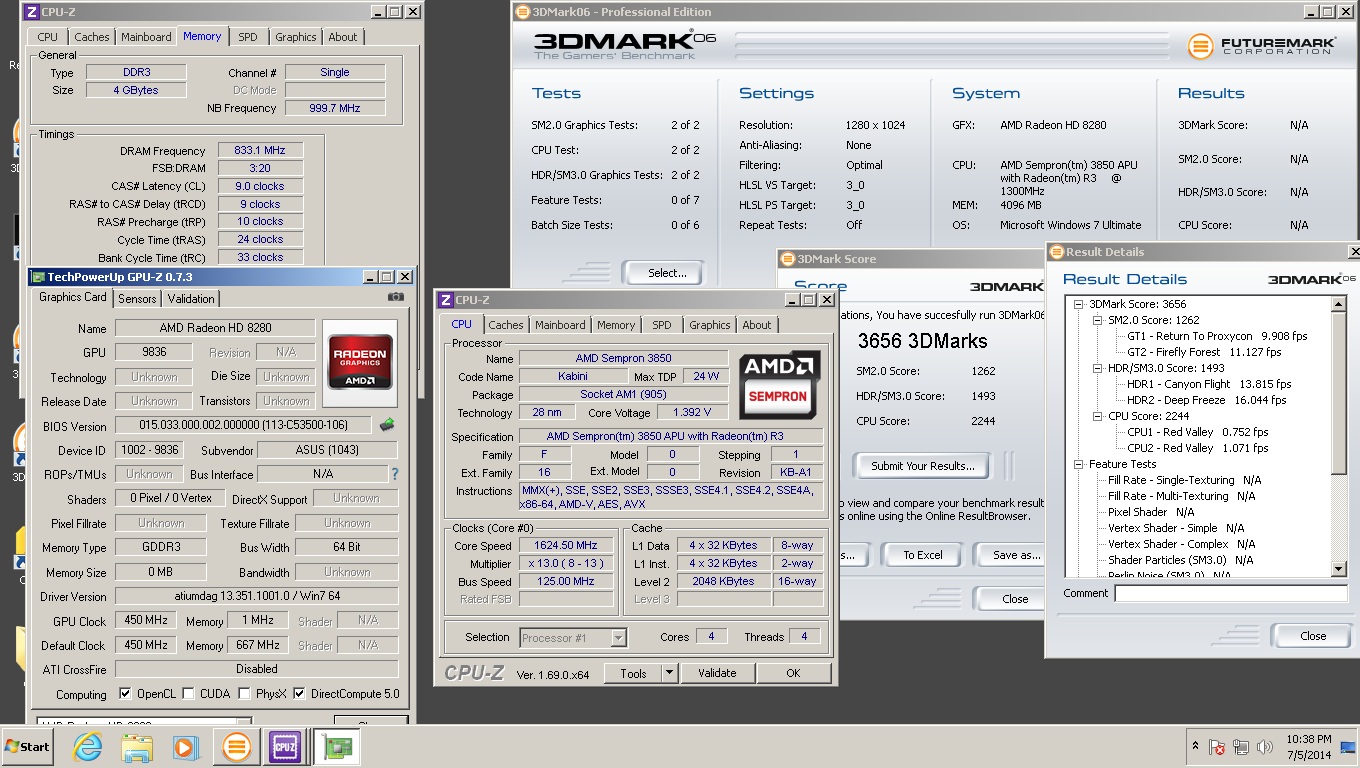Switch to GPU-Z via its taskbar icon
Viewport: 1360px width, 768px height.
336,747
